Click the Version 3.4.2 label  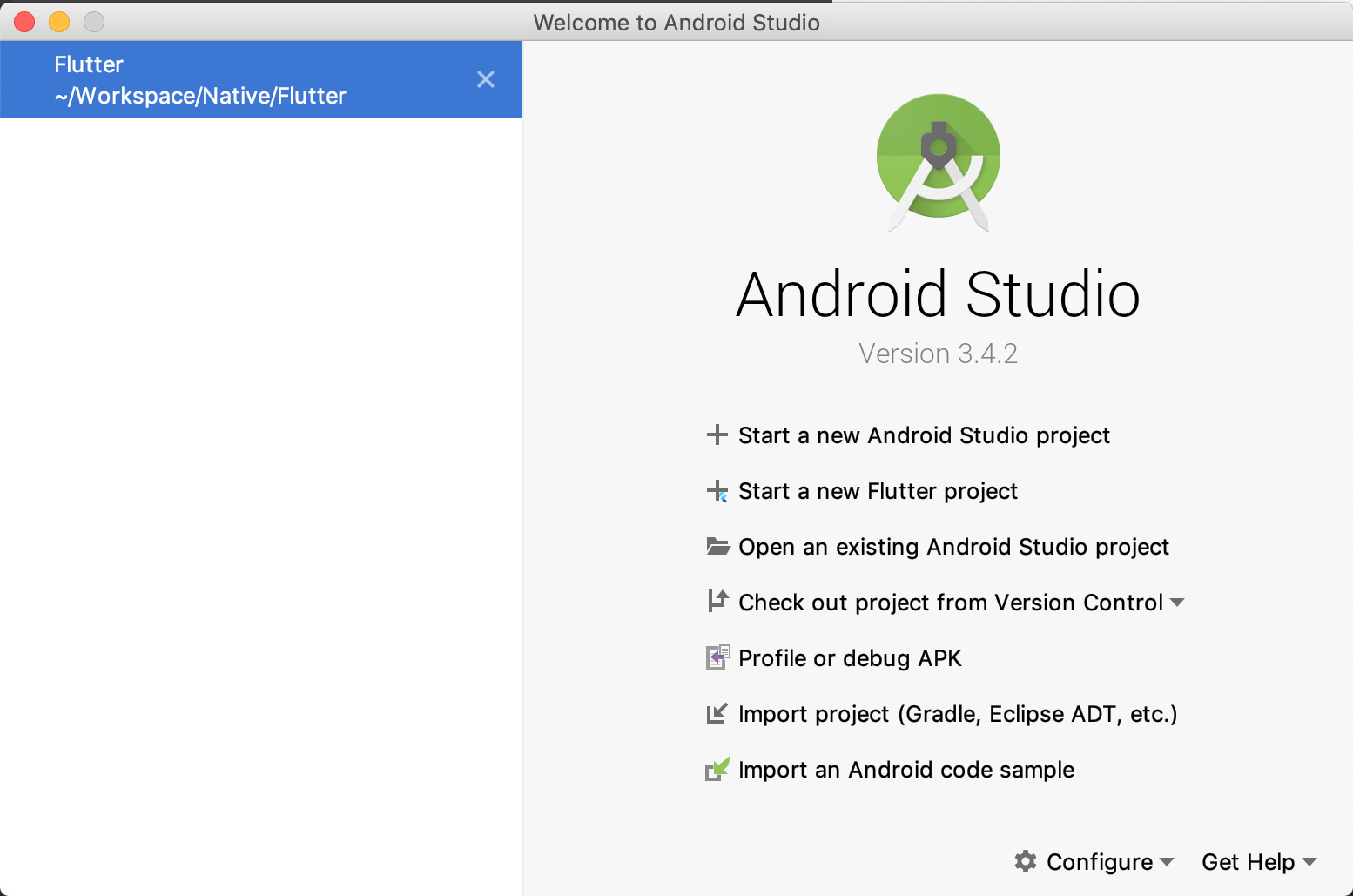(x=938, y=354)
